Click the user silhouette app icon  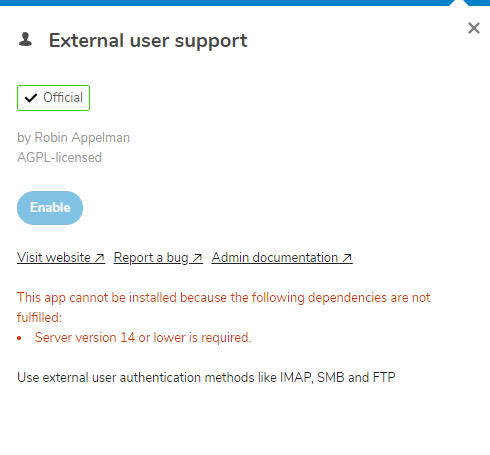click(25, 39)
